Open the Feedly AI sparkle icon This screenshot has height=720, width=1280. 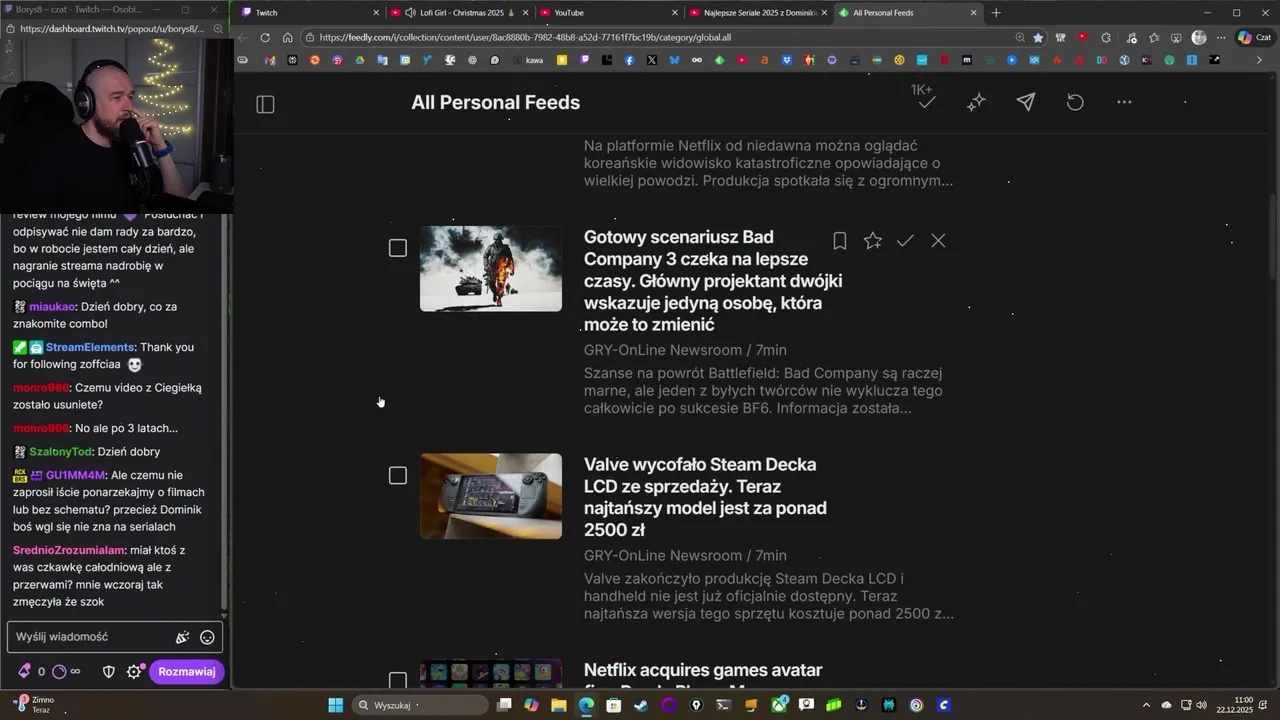tap(976, 102)
